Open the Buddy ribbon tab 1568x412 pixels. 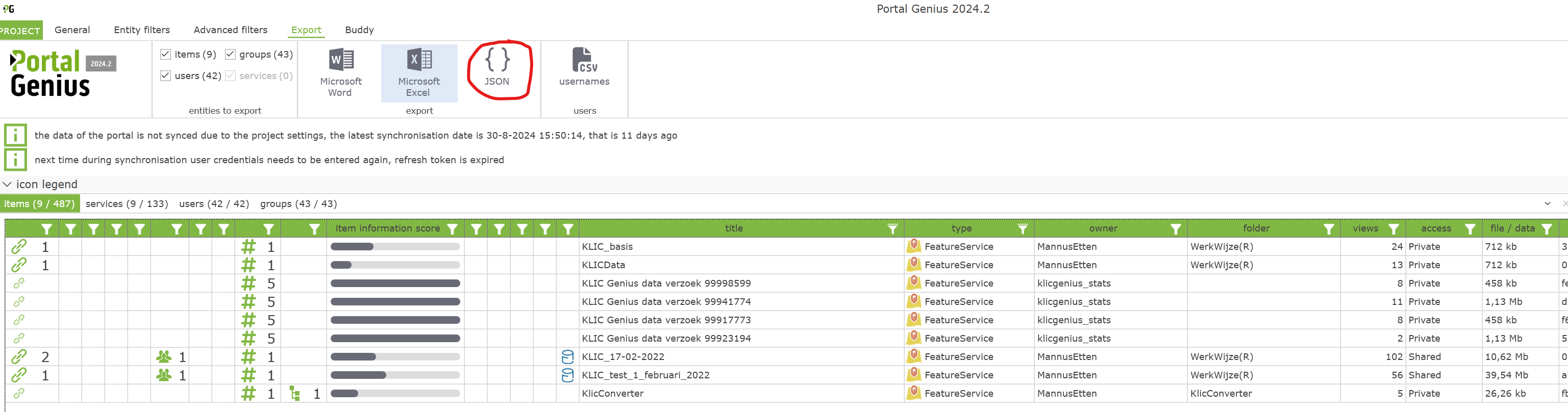359,30
